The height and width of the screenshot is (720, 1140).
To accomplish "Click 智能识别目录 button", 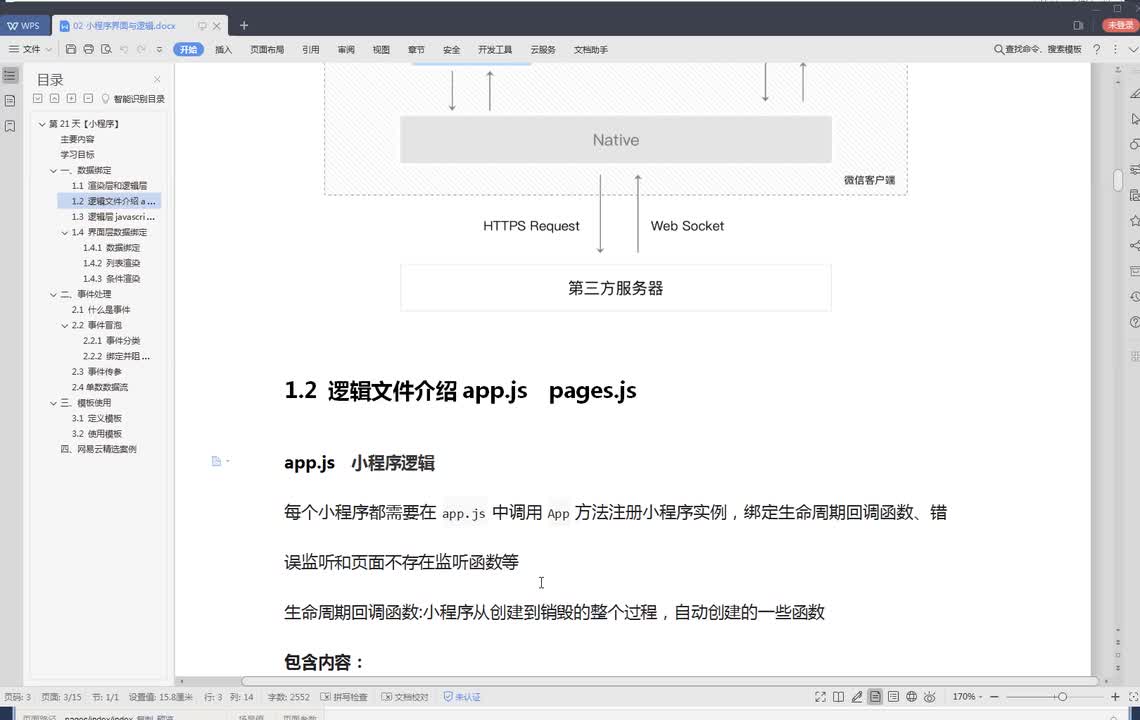I will pos(133,99).
